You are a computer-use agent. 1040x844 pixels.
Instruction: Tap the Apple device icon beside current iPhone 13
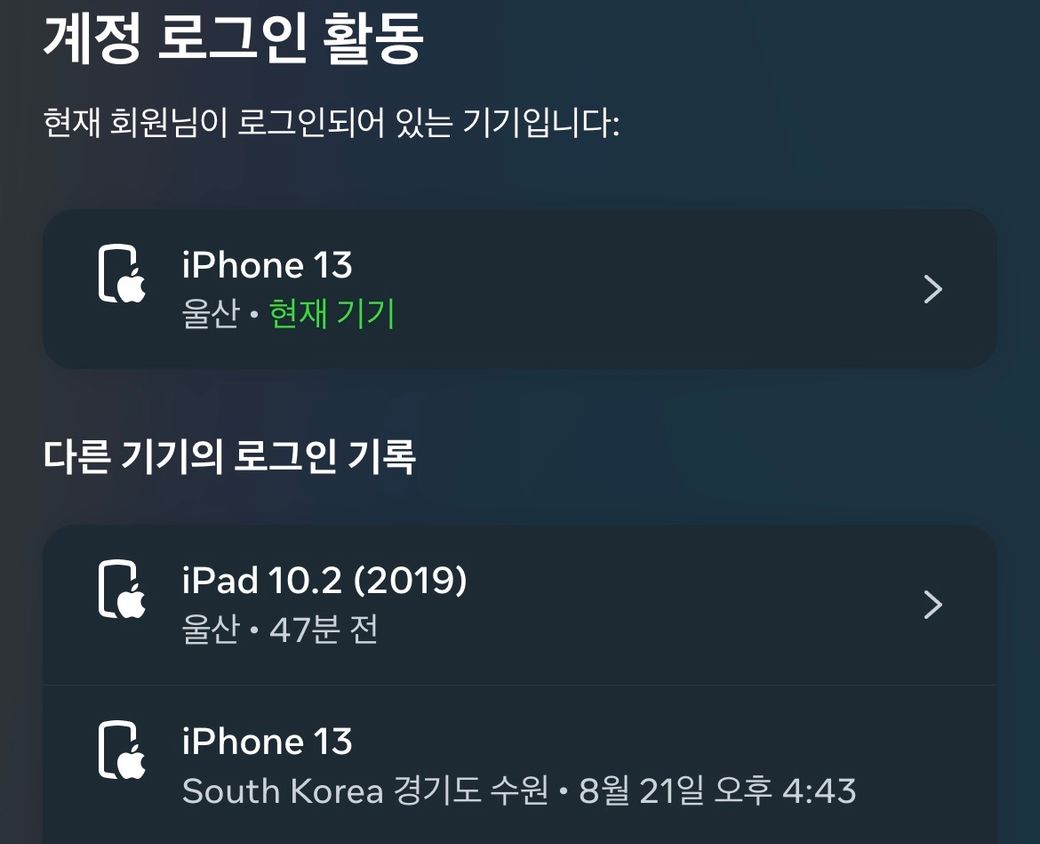(122, 274)
